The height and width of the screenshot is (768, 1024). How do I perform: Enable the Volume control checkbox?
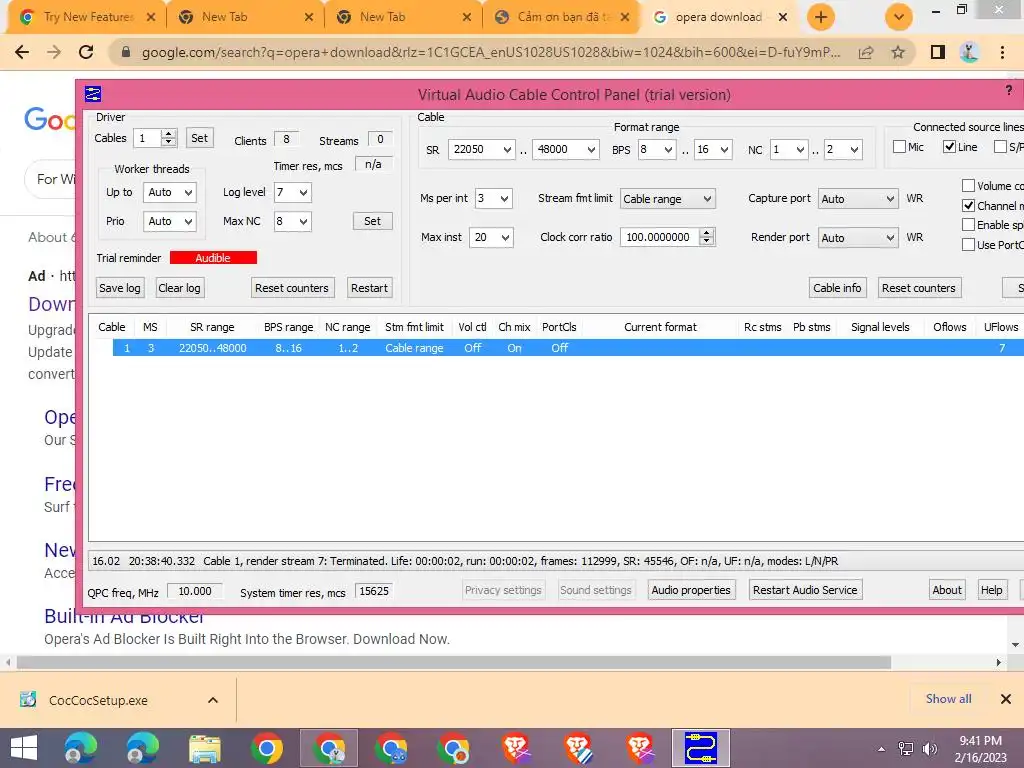click(968, 186)
